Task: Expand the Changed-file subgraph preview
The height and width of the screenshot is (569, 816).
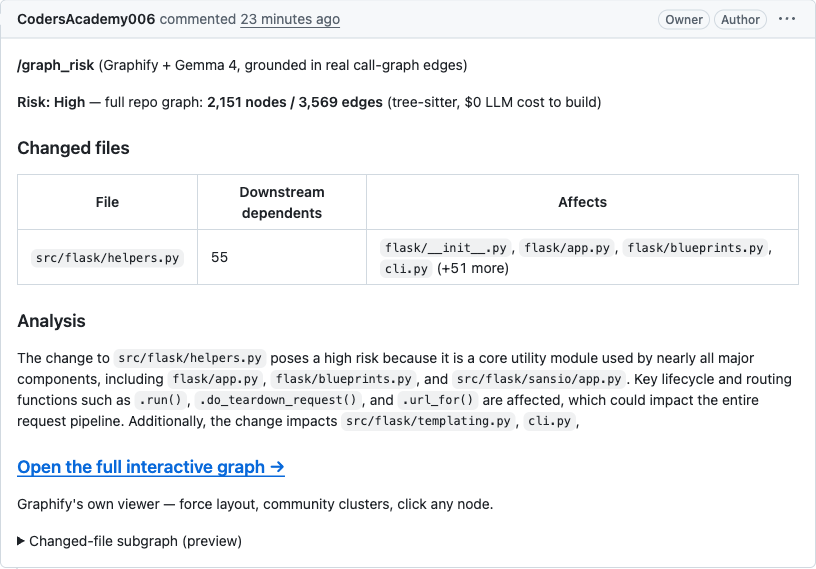Action: 130,541
